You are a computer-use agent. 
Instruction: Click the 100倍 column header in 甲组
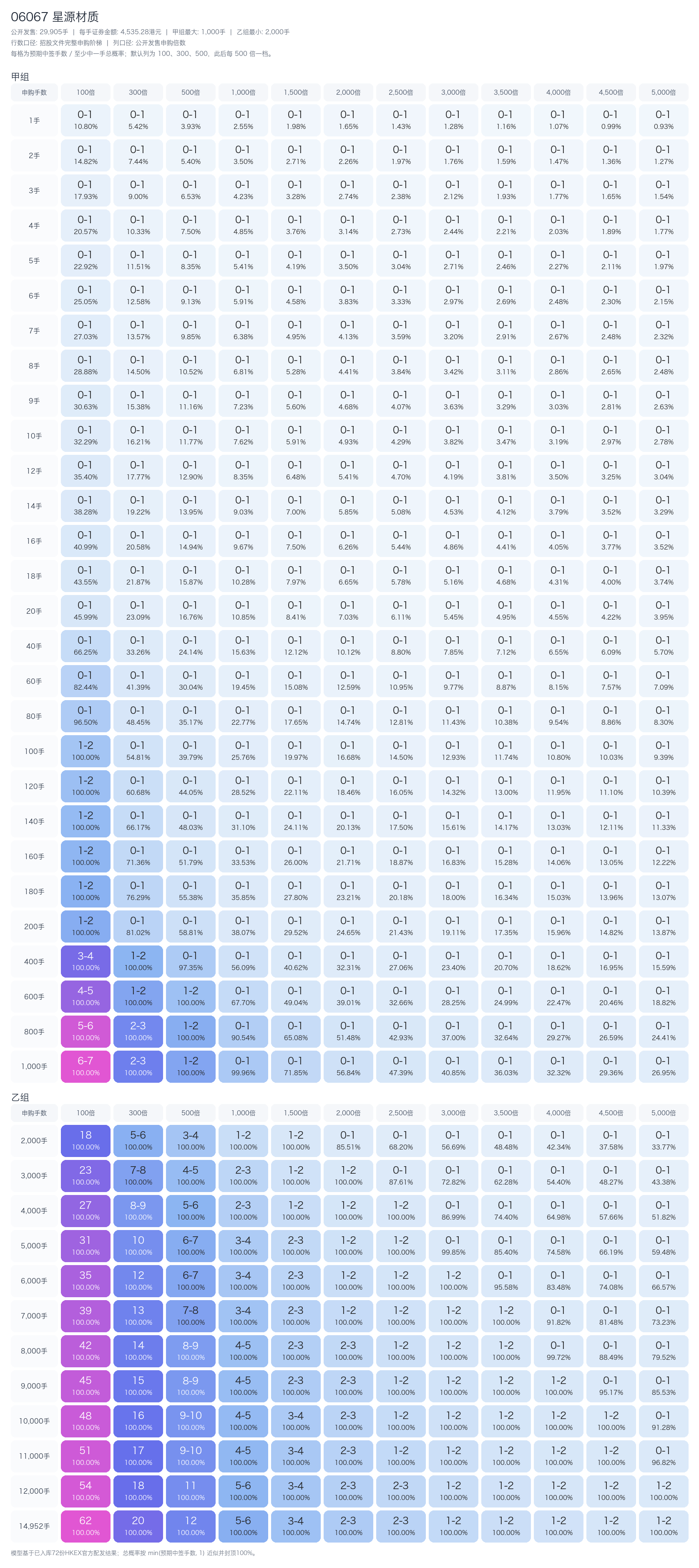(x=86, y=93)
